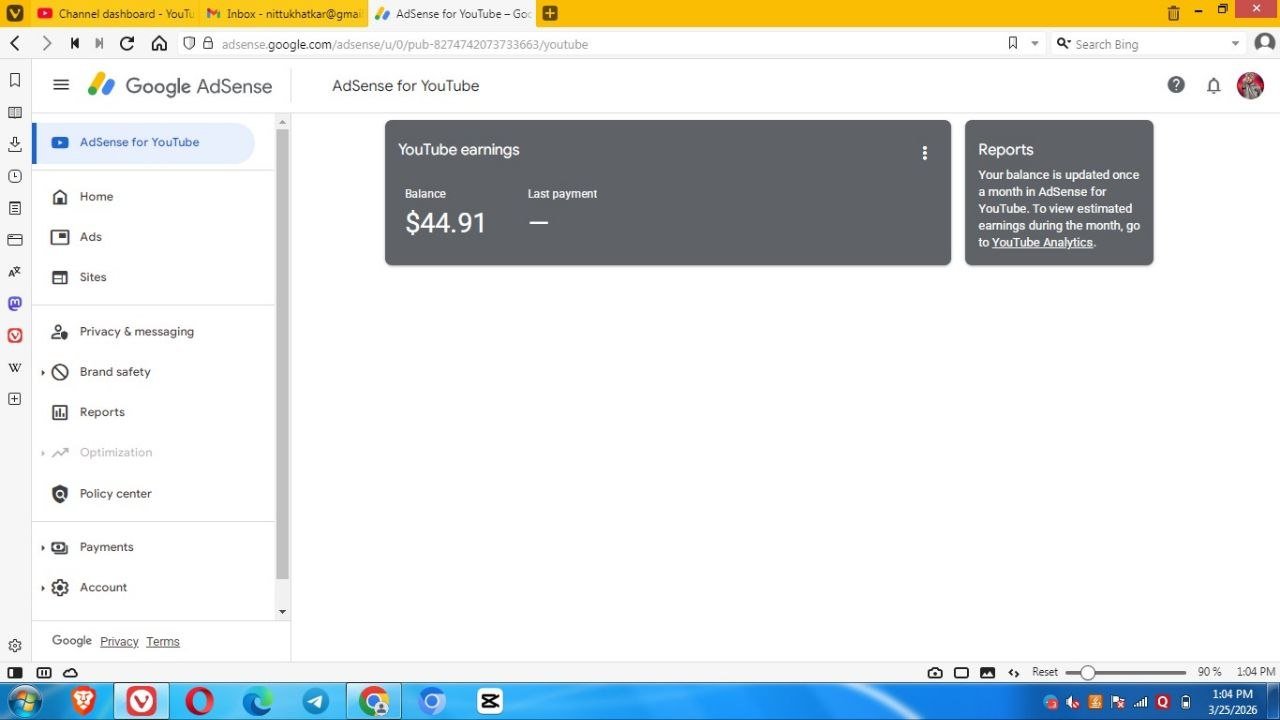
Task: Open YouTube earnings three-dot options menu
Action: 924,153
